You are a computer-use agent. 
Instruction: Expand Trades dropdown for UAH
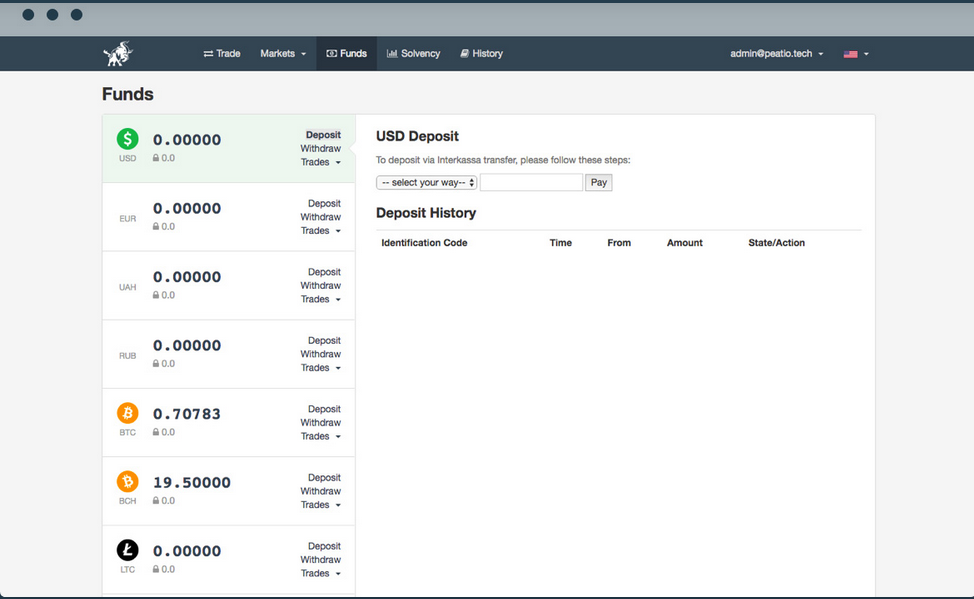(321, 299)
